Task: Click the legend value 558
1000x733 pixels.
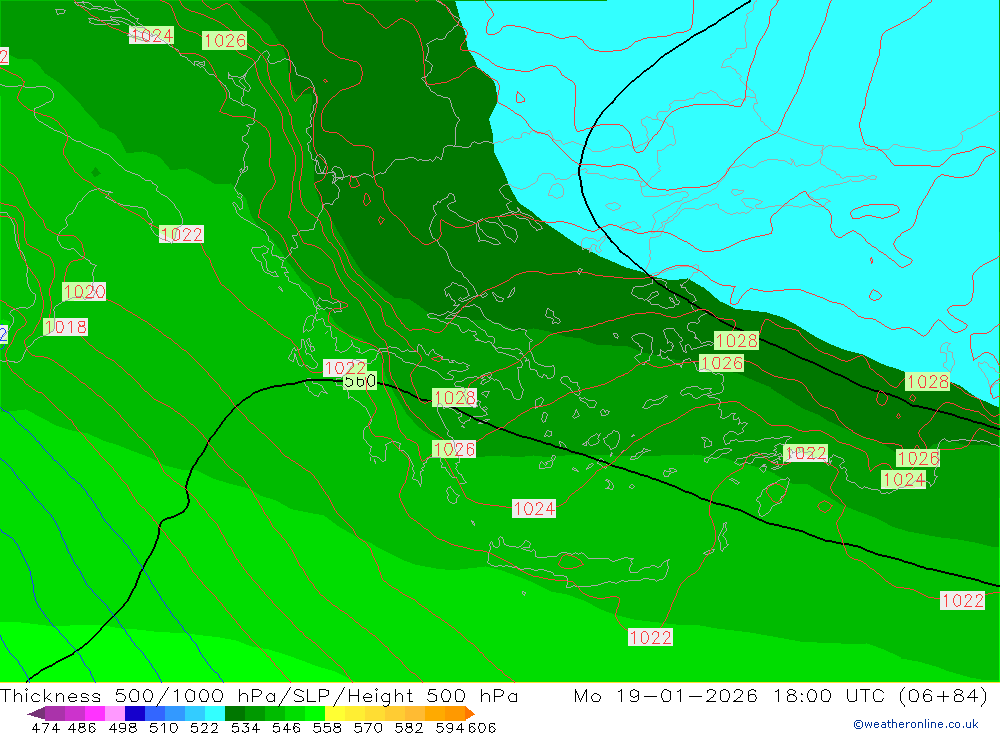Action: pos(327,727)
